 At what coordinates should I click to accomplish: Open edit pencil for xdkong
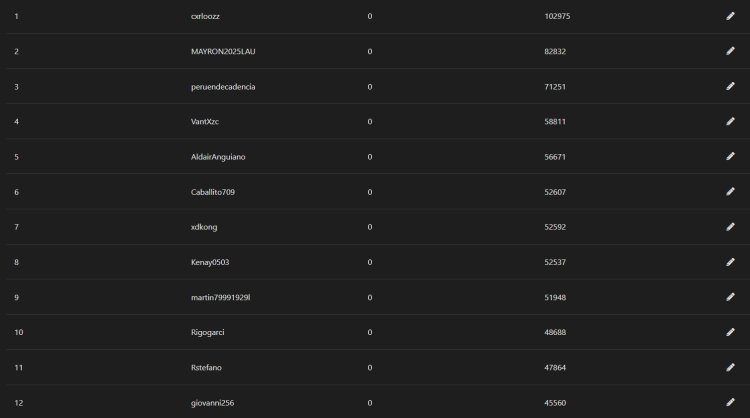click(730, 227)
